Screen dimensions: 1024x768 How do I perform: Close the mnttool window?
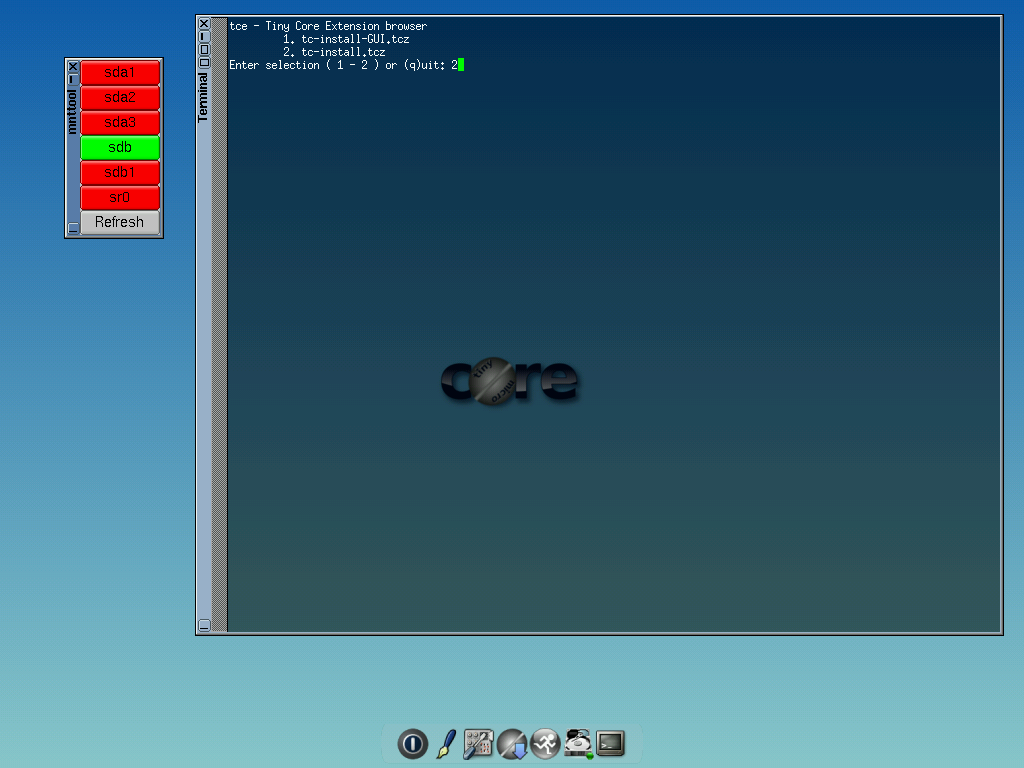(x=73, y=67)
